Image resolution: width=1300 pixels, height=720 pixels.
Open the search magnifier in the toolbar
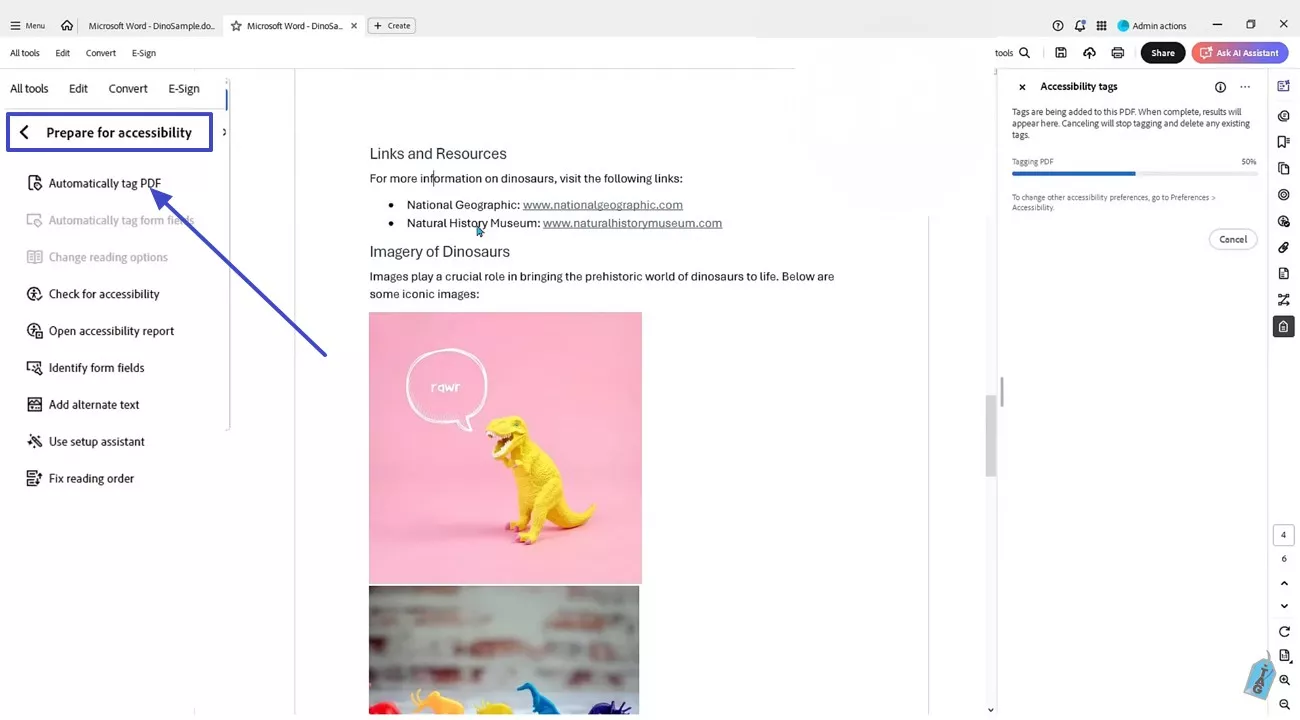1023,52
